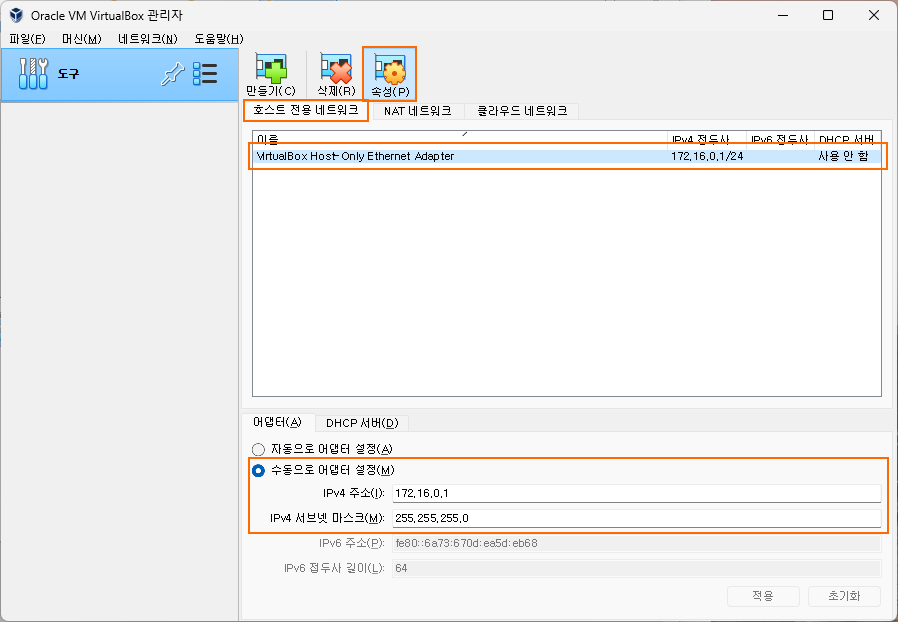Image resolution: width=898 pixels, height=622 pixels.
Task: Open the 네트워크(N) menu
Action: (148, 39)
